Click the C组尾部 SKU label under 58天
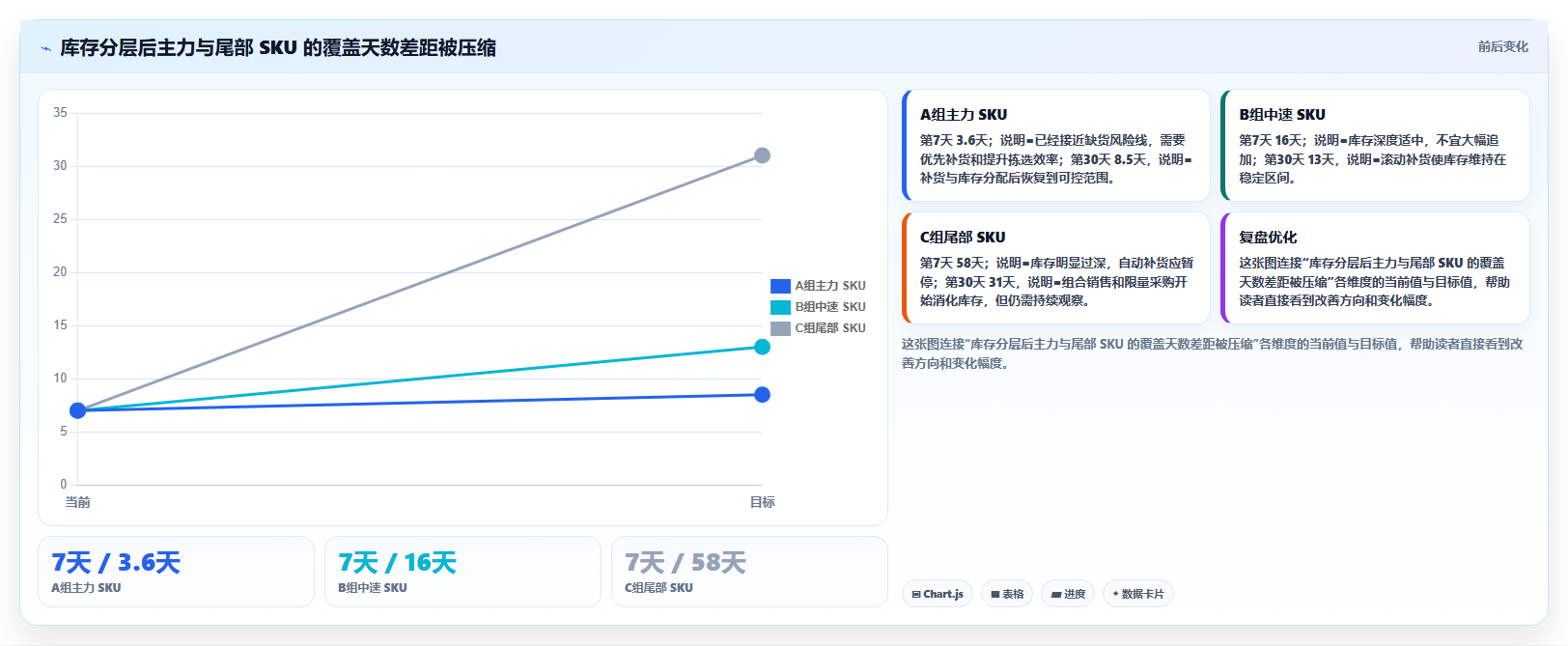The width and height of the screenshot is (1568, 646). tap(658, 587)
